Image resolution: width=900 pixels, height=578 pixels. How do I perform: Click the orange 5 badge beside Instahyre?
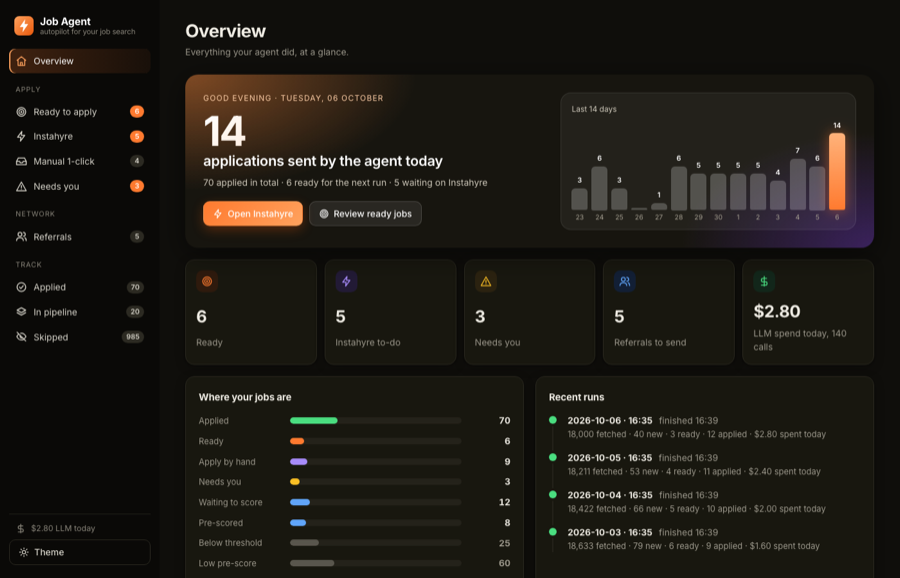pos(137,136)
